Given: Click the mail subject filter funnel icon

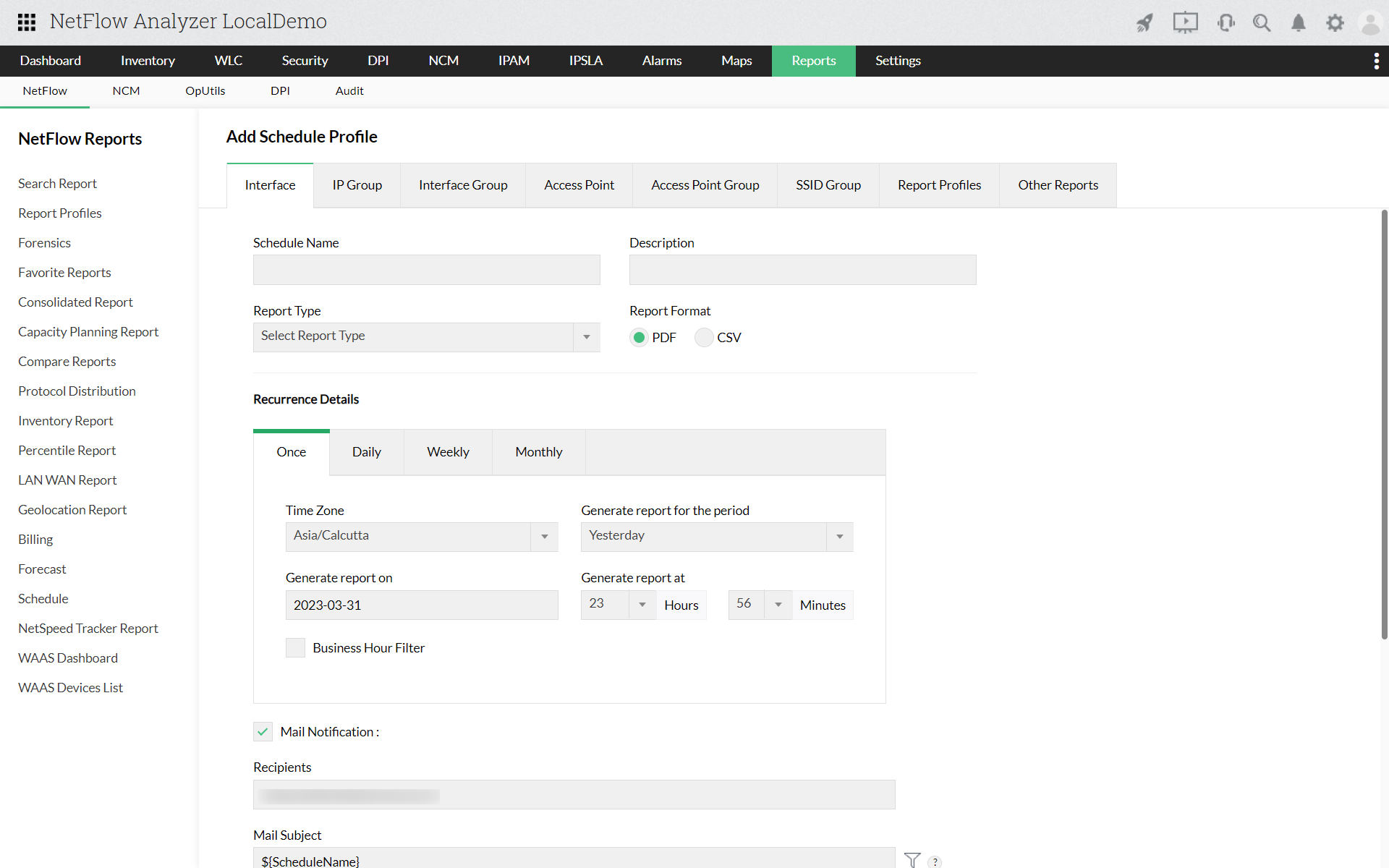Looking at the screenshot, I should click(x=912, y=860).
